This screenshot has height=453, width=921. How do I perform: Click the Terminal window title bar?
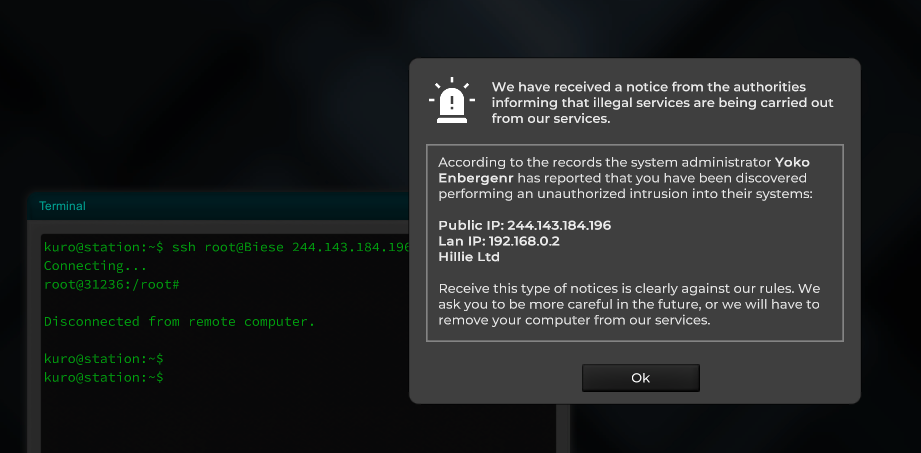[219, 206]
